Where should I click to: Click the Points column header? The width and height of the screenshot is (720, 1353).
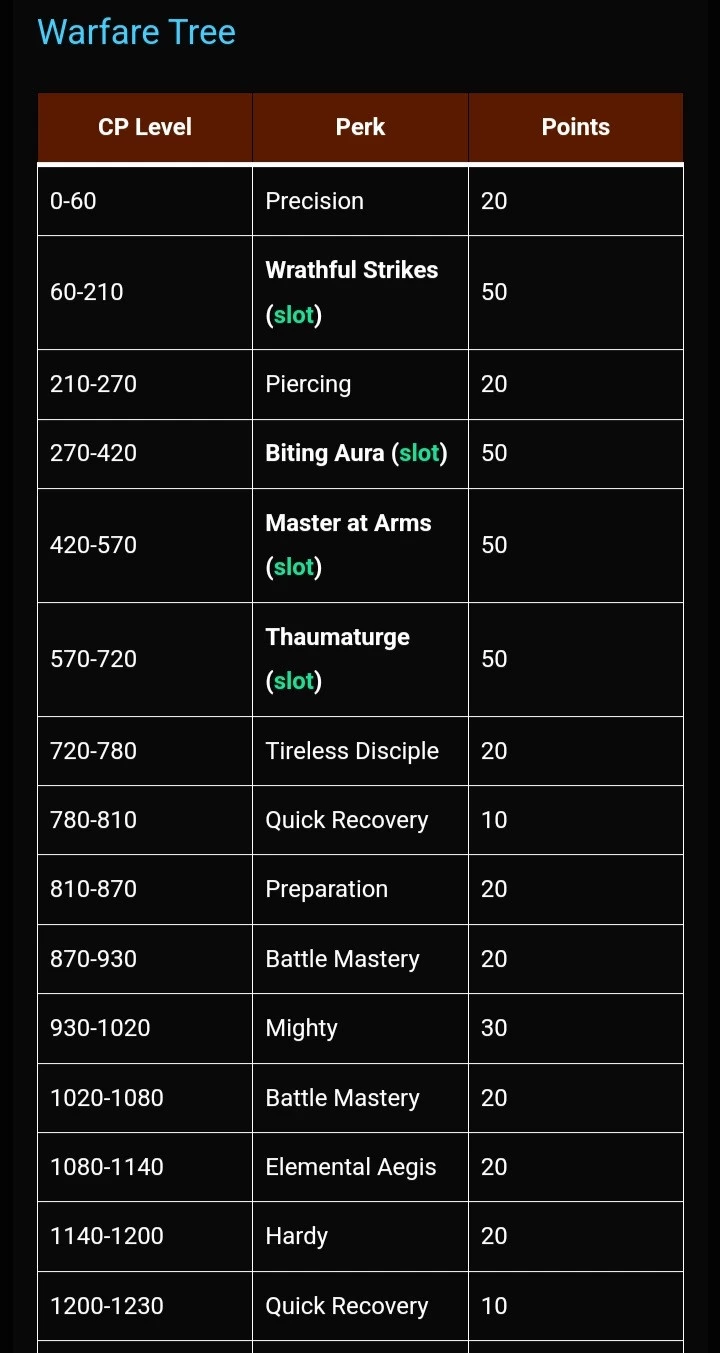(575, 127)
